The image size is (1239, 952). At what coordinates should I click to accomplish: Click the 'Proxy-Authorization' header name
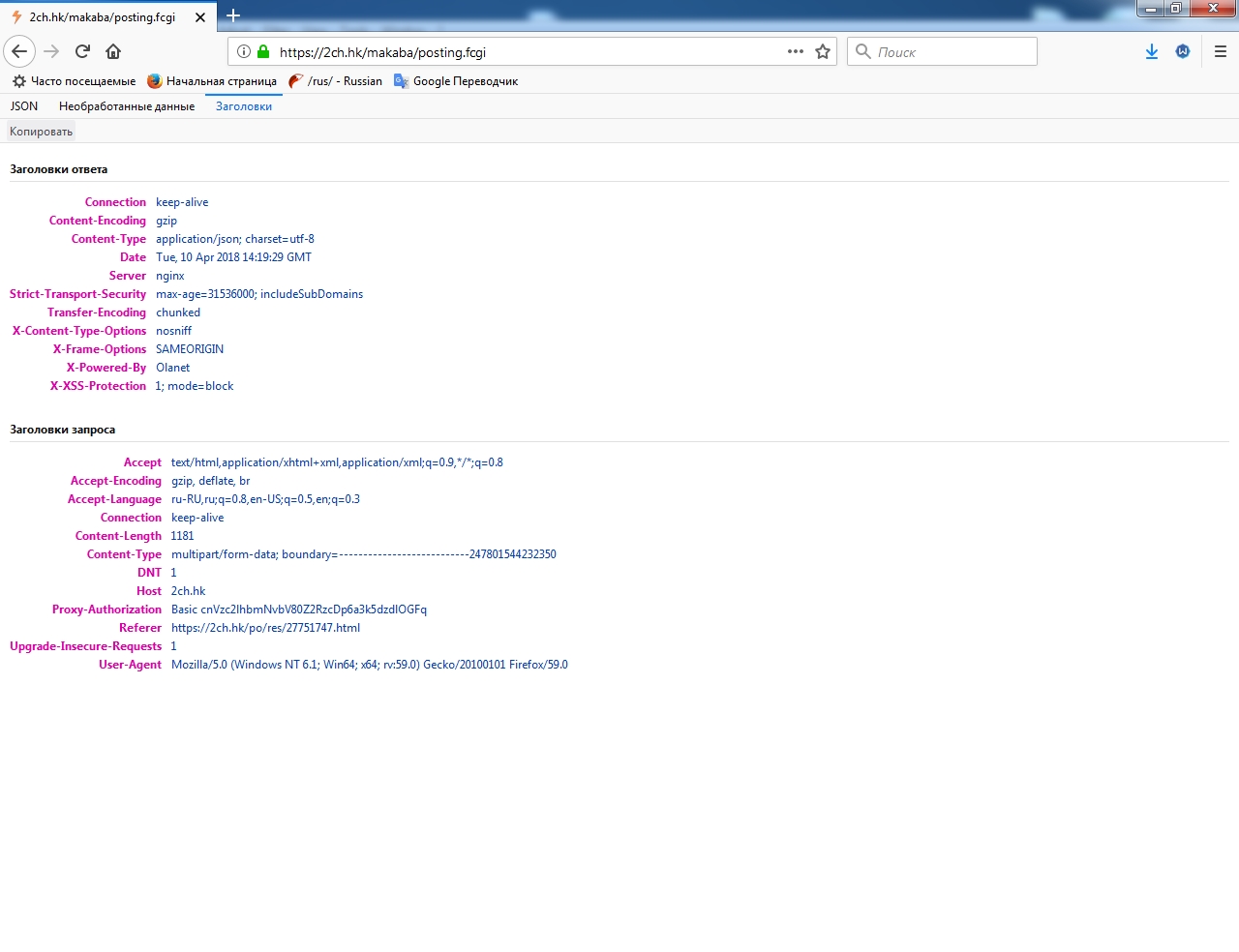click(106, 610)
